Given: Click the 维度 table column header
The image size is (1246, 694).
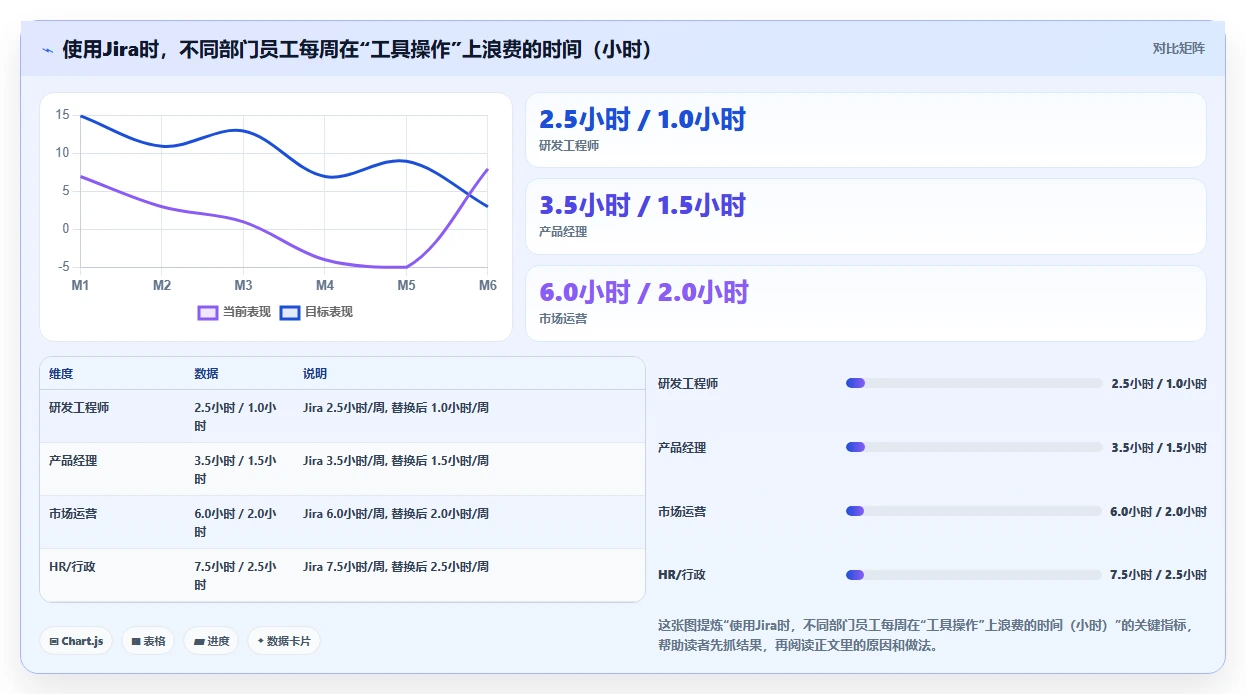Looking at the screenshot, I should tap(61, 374).
